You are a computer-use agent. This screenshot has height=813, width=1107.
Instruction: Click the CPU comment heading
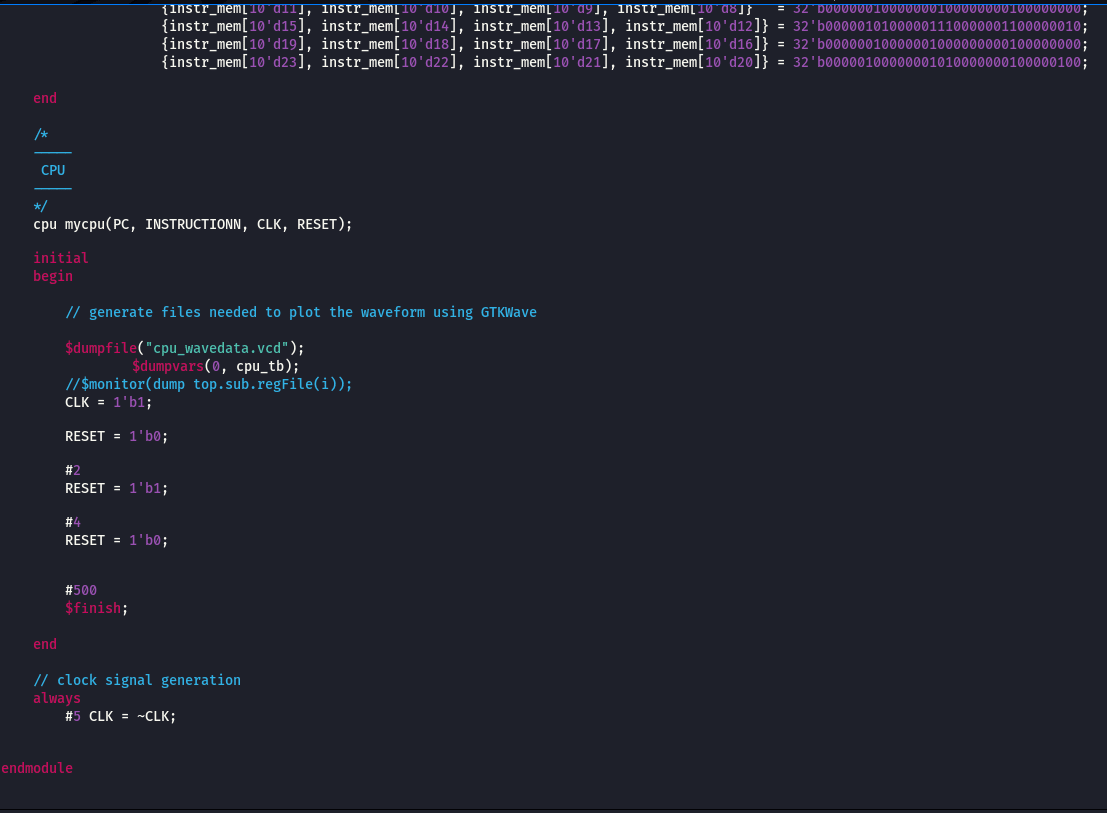tap(53, 170)
